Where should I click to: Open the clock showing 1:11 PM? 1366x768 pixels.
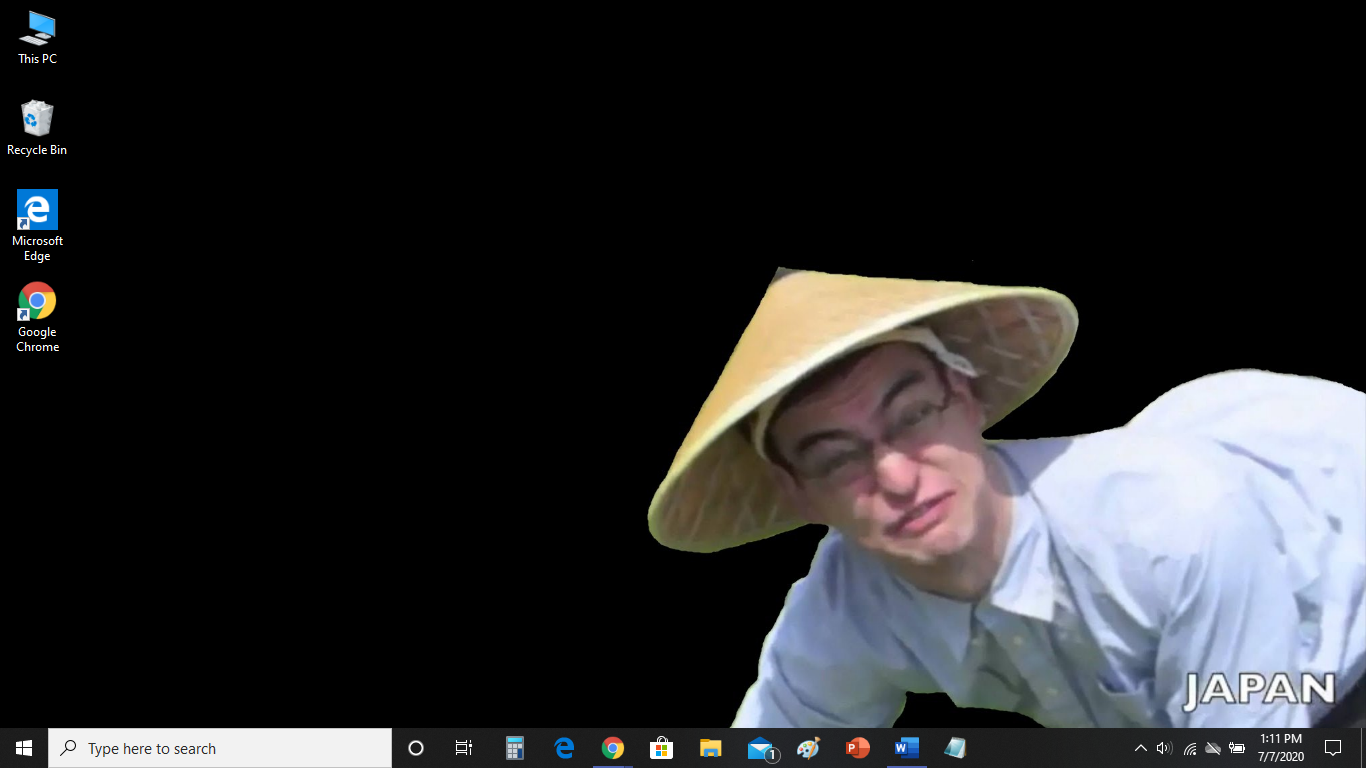1281,748
